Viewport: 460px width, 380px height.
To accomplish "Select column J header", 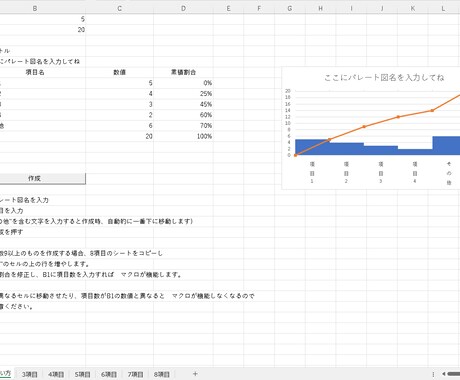I will [382, 9].
